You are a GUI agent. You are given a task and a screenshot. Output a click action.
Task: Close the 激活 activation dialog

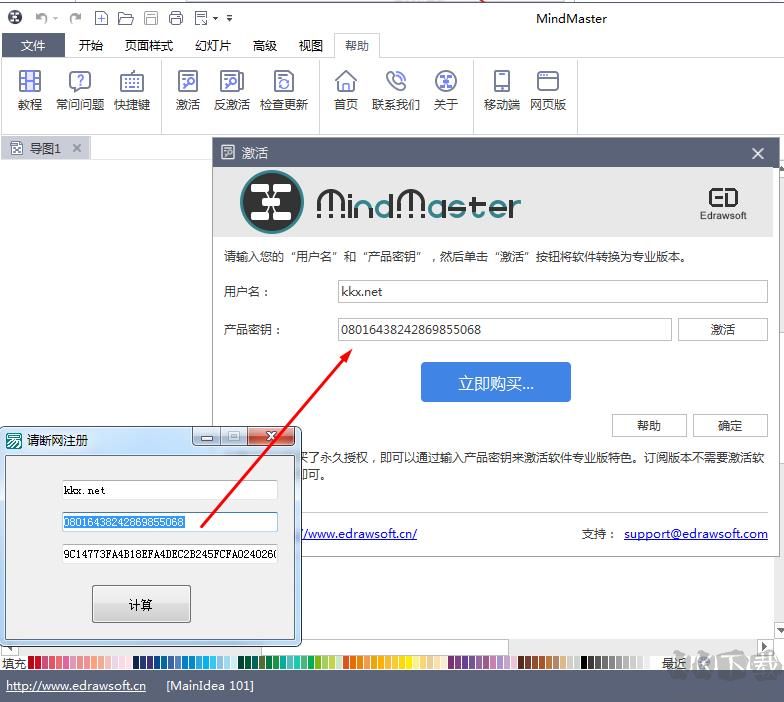pos(758,153)
